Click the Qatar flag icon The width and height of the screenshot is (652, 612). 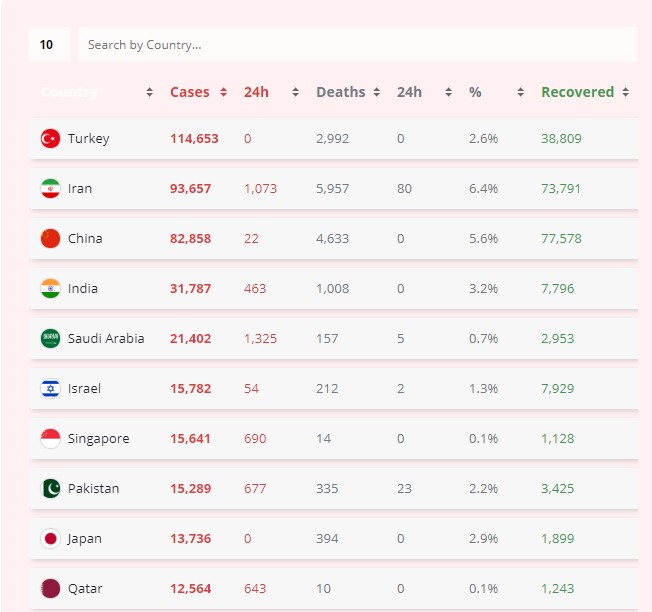50,589
